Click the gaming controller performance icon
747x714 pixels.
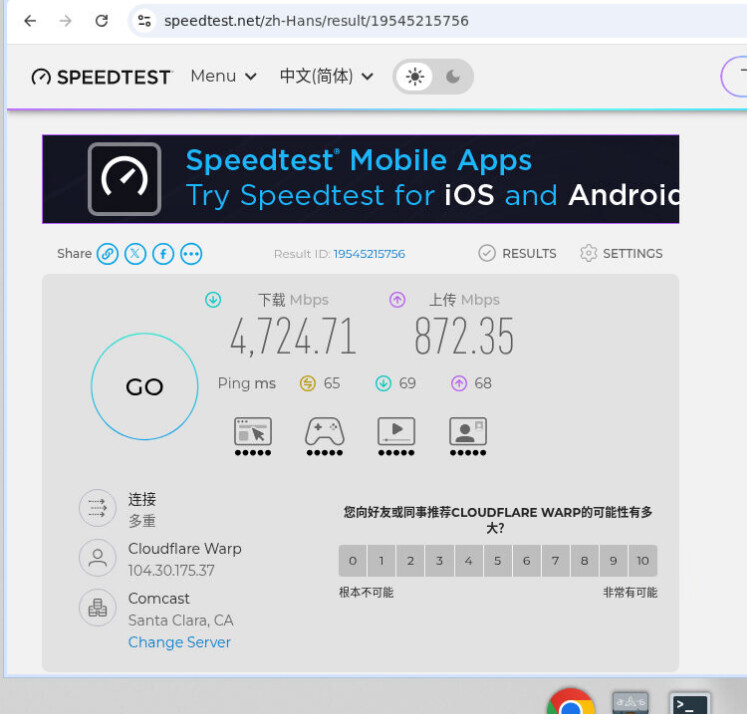(x=324, y=436)
